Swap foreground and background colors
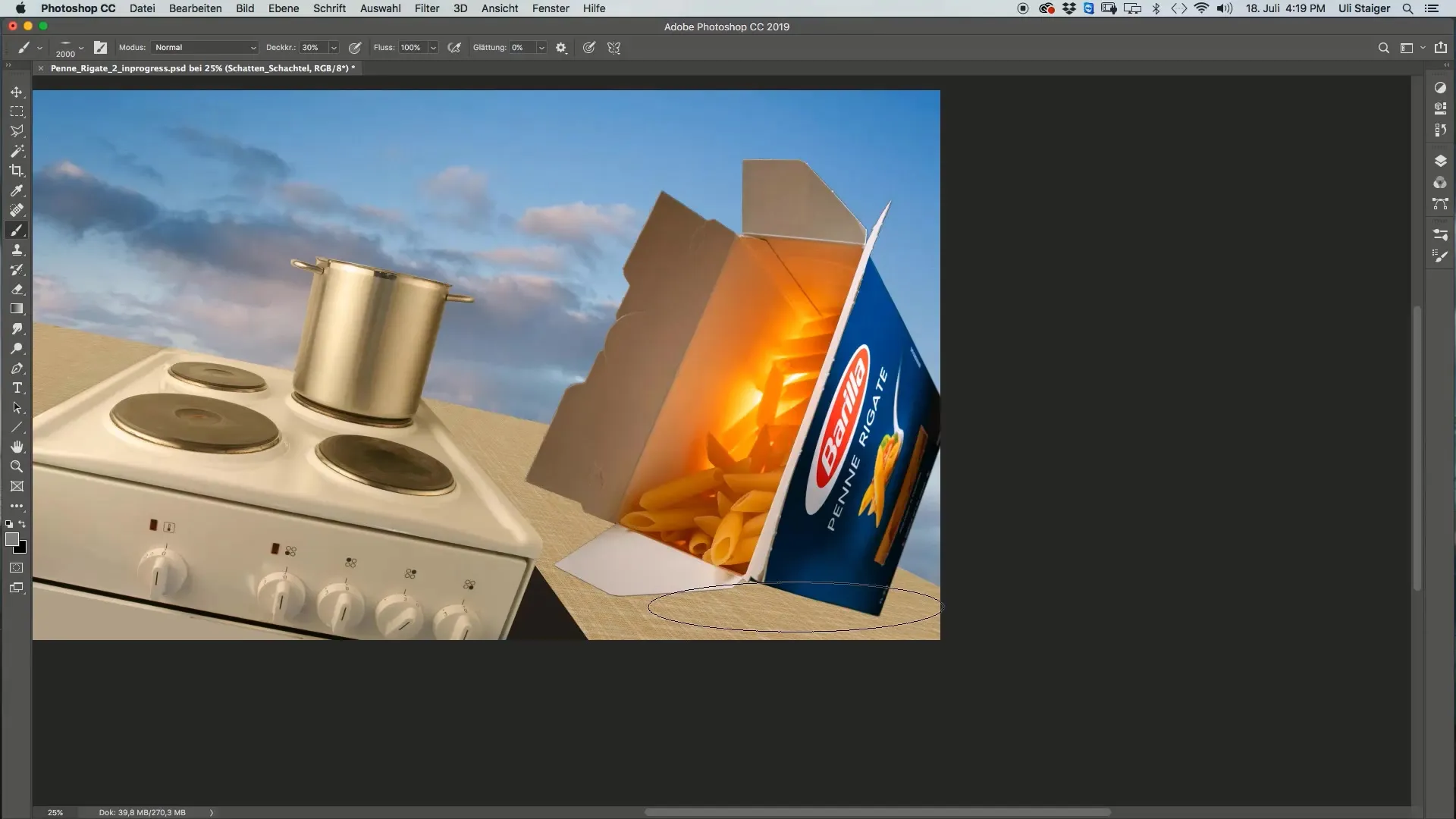The image size is (1456, 819). tap(22, 524)
